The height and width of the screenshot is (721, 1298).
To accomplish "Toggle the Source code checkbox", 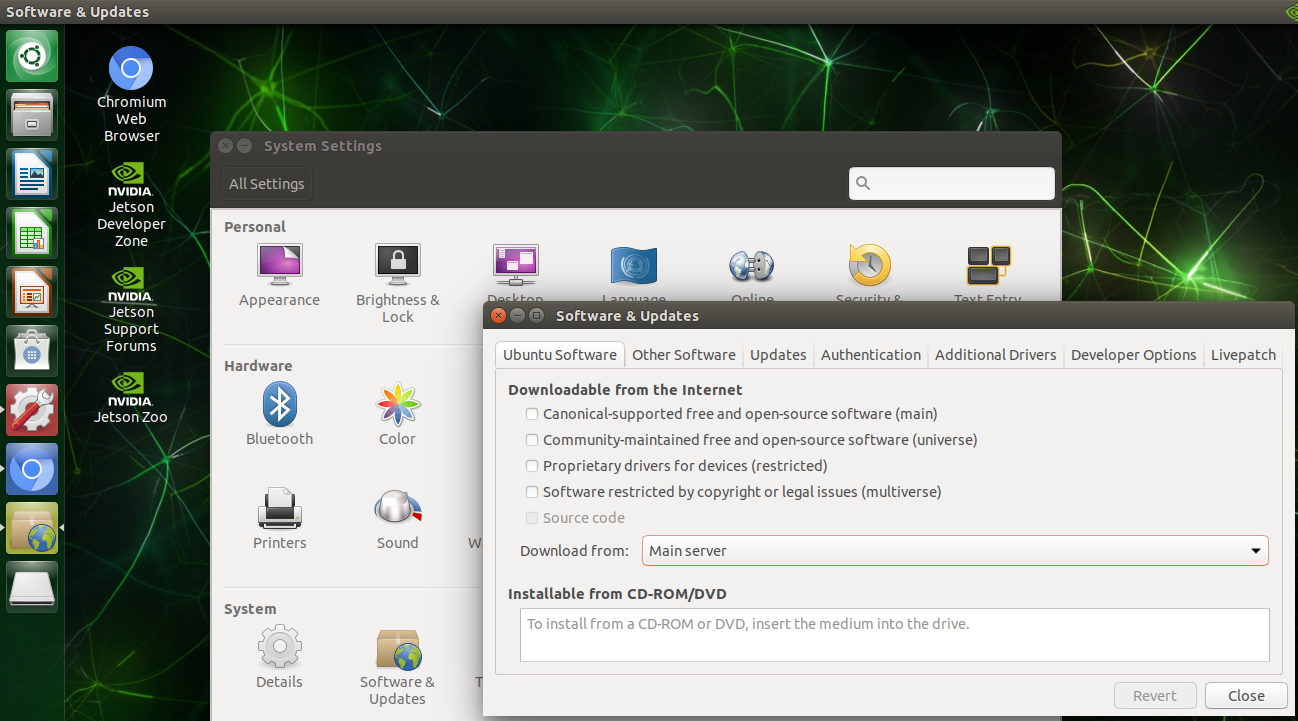I will tap(533, 518).
